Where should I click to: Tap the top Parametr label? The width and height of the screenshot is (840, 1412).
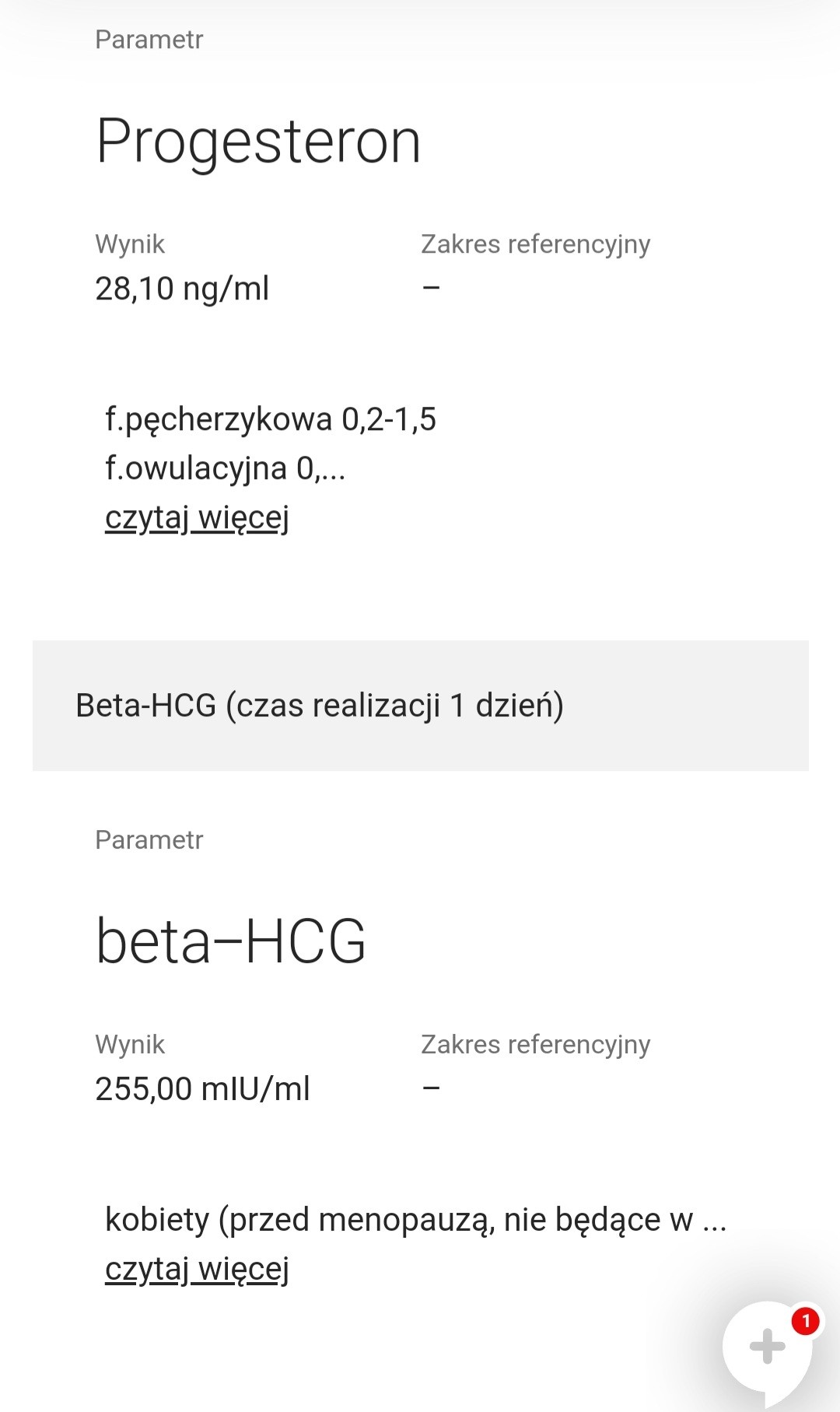[149, 40]
